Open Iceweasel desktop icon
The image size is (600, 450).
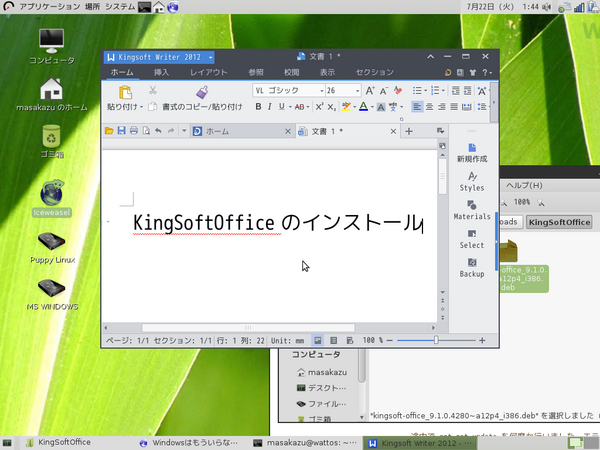pyautogui.click(x=52, y=198)
